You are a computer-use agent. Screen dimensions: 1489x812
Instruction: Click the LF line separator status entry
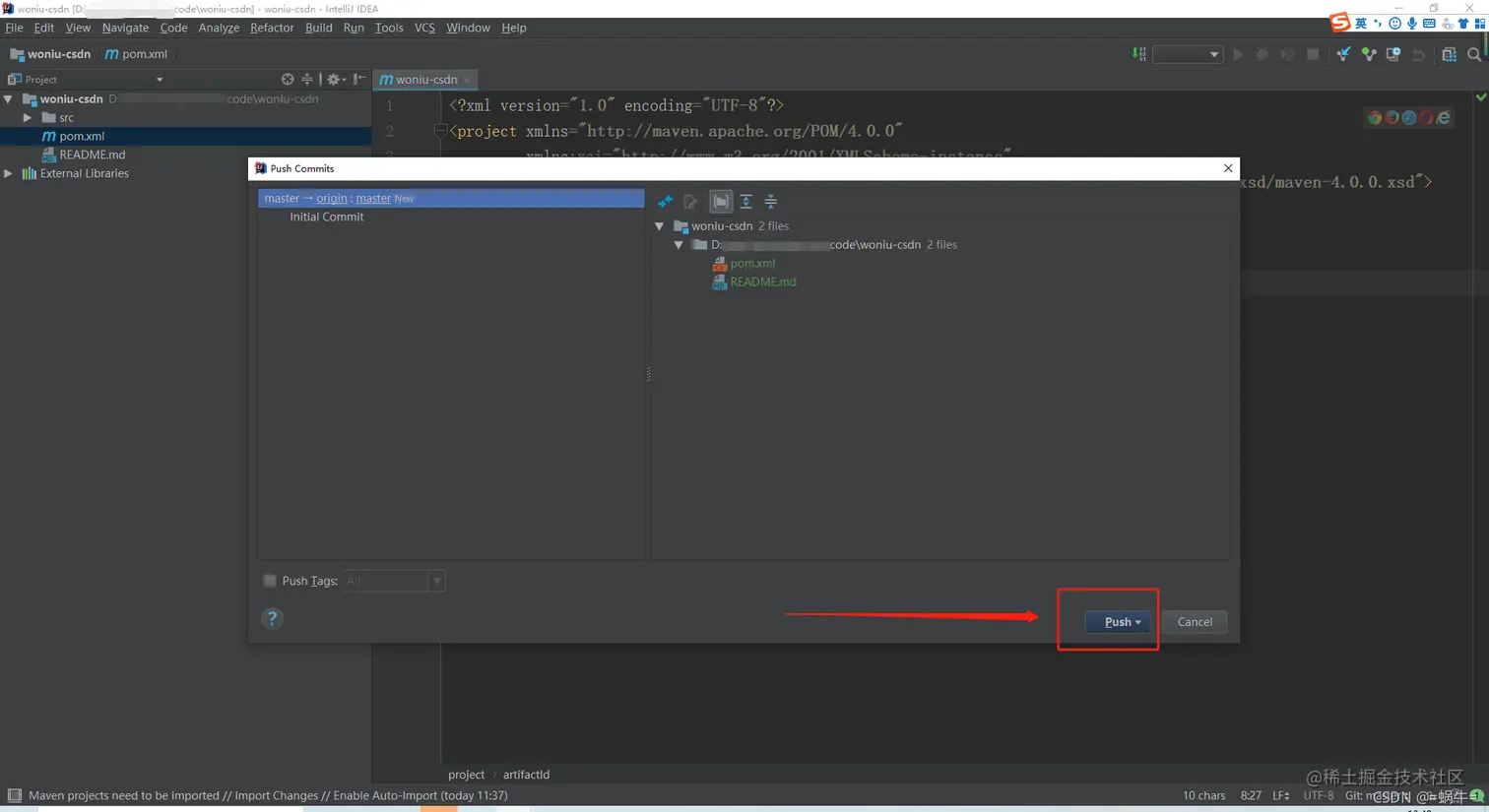(1280, 795)
